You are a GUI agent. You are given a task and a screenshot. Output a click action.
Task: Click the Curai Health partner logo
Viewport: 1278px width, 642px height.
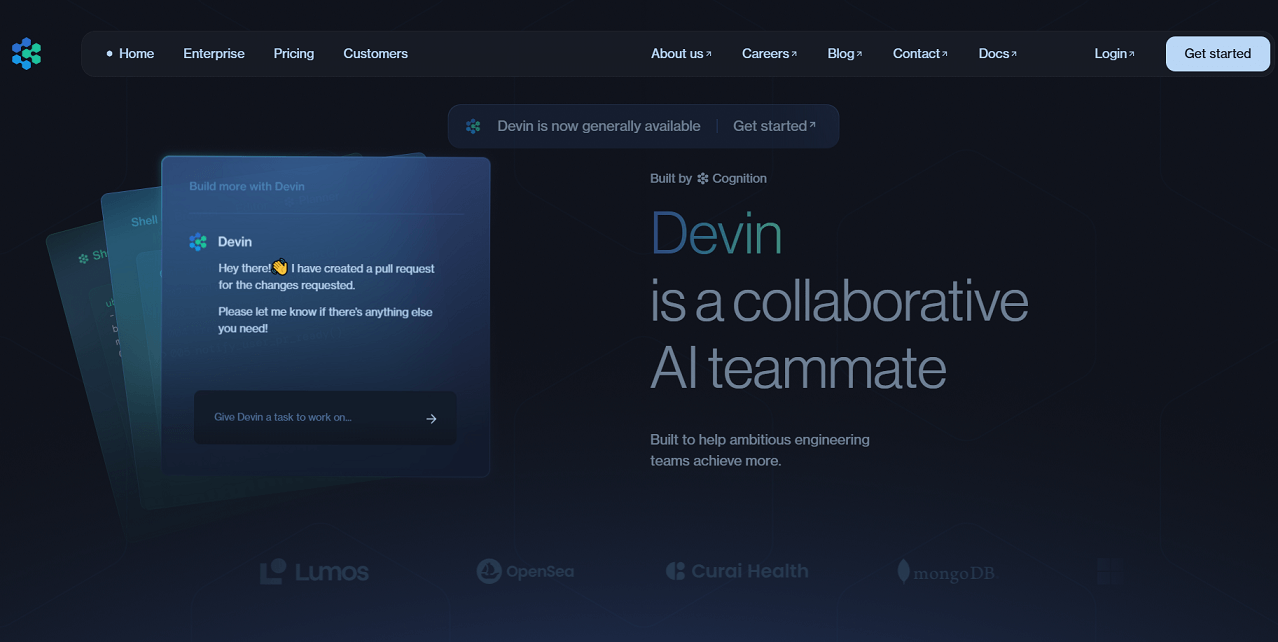point(737,570)
